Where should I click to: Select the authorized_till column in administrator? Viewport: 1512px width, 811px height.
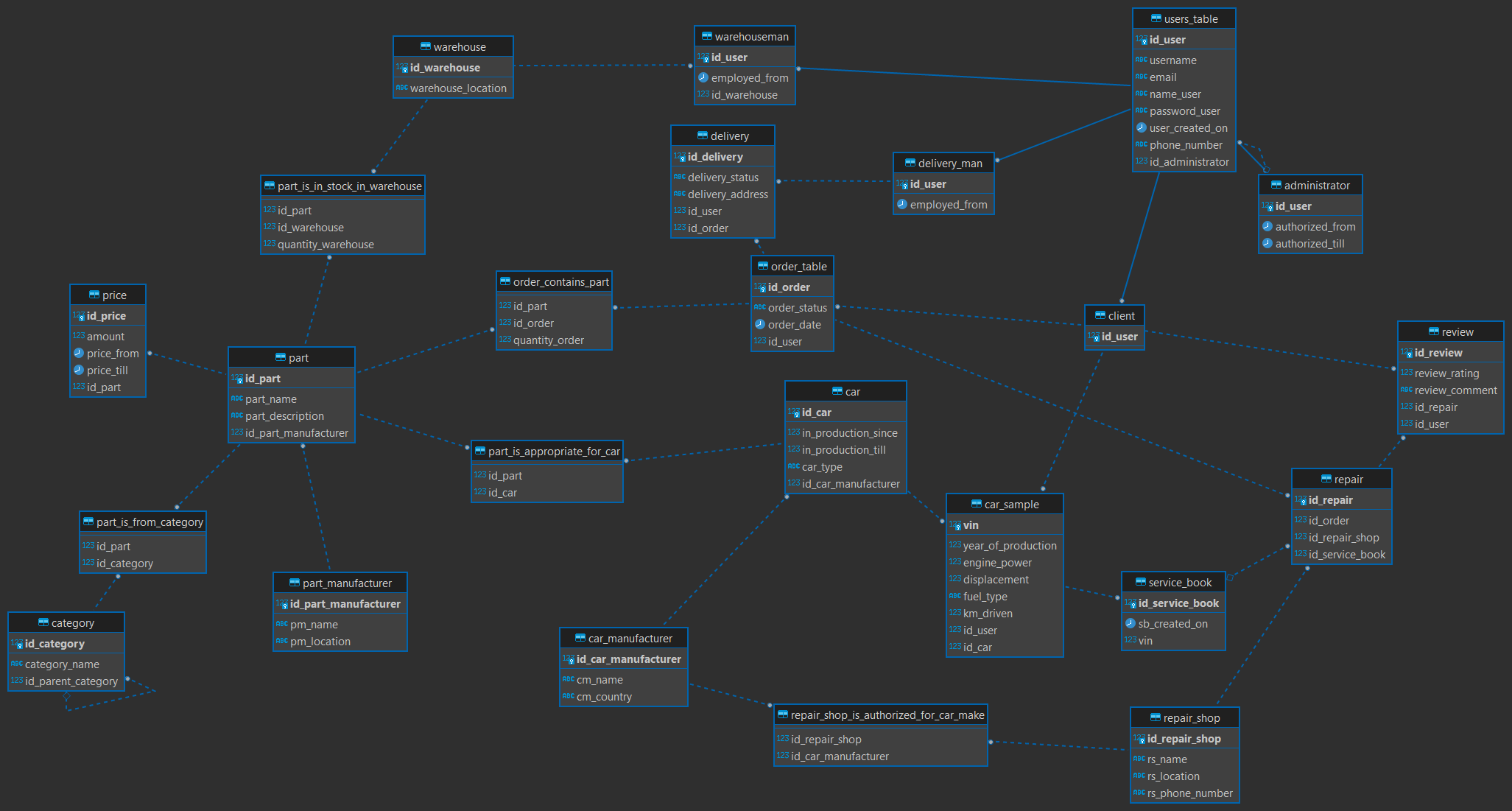tap(1309, 244)
